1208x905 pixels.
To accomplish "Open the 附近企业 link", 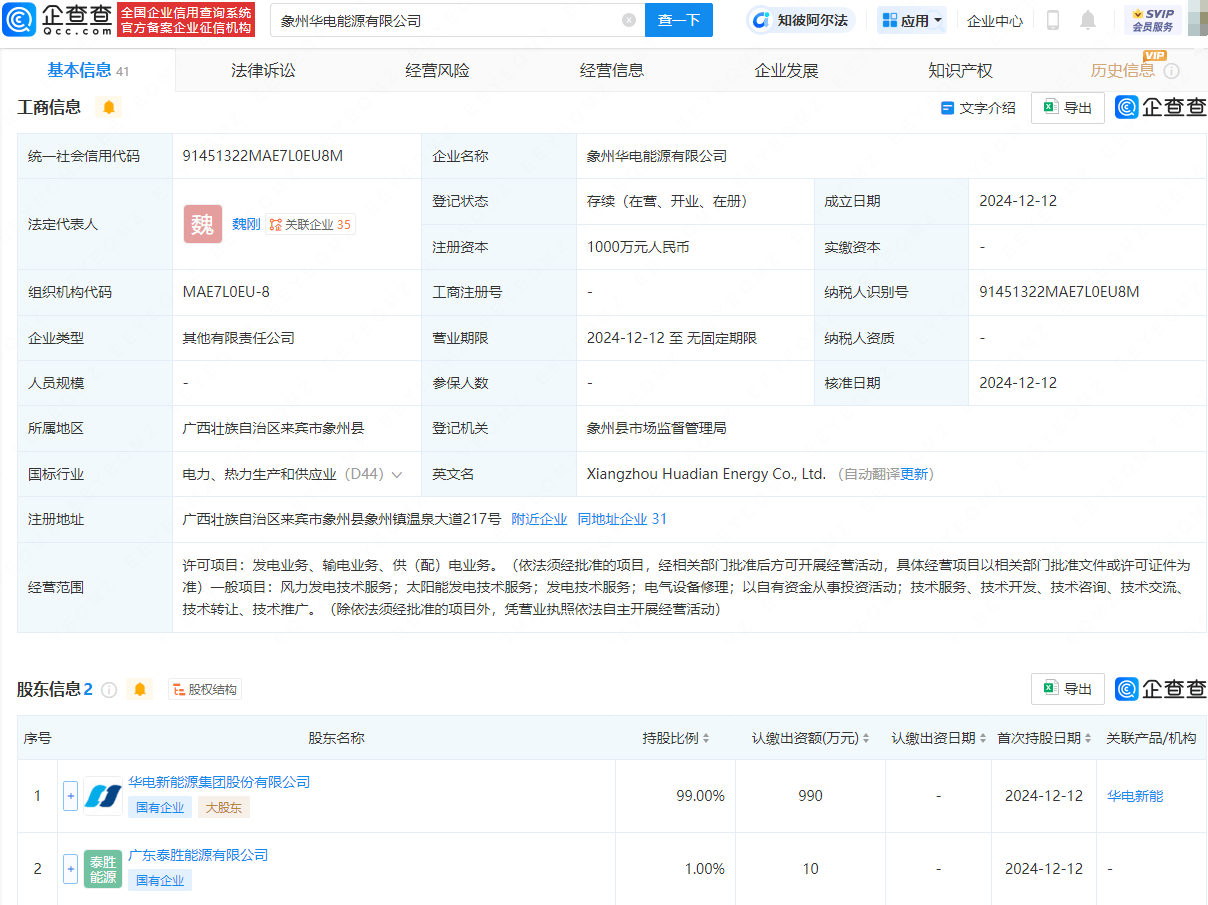I will coord(540,519).
